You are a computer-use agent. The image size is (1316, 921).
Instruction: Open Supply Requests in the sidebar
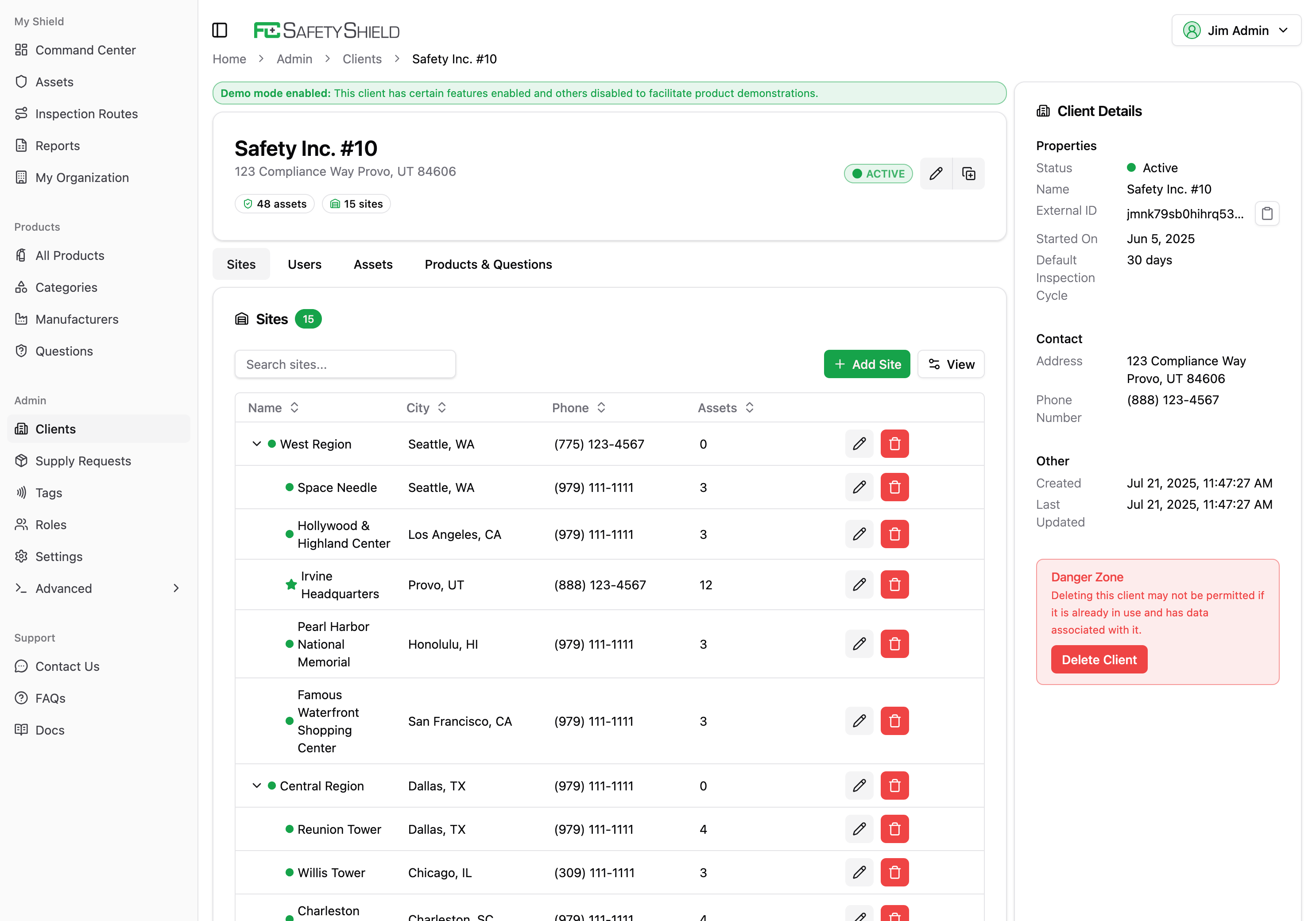(x=83, y=461)
